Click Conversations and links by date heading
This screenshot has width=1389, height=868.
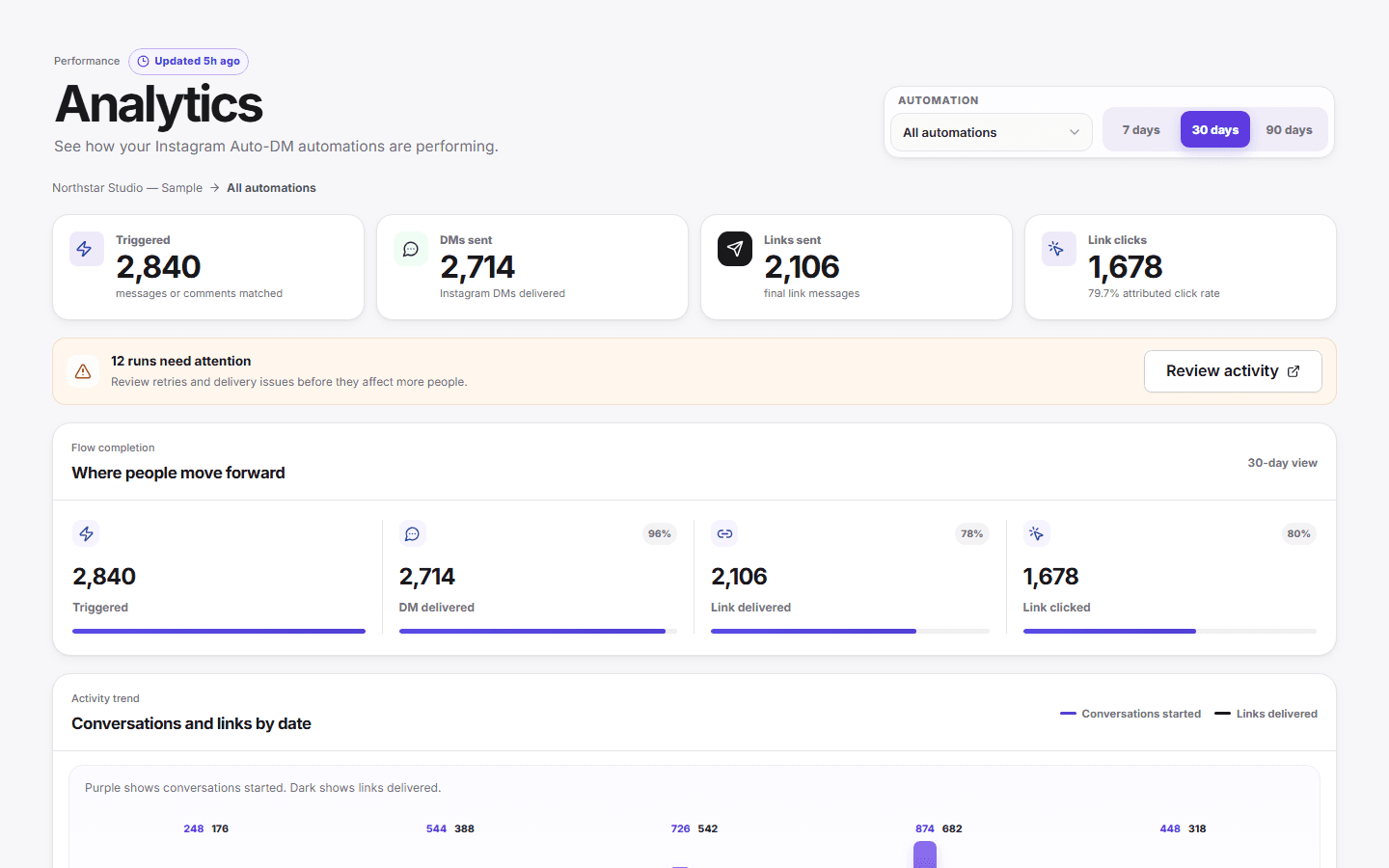click(x=191, y=723)
